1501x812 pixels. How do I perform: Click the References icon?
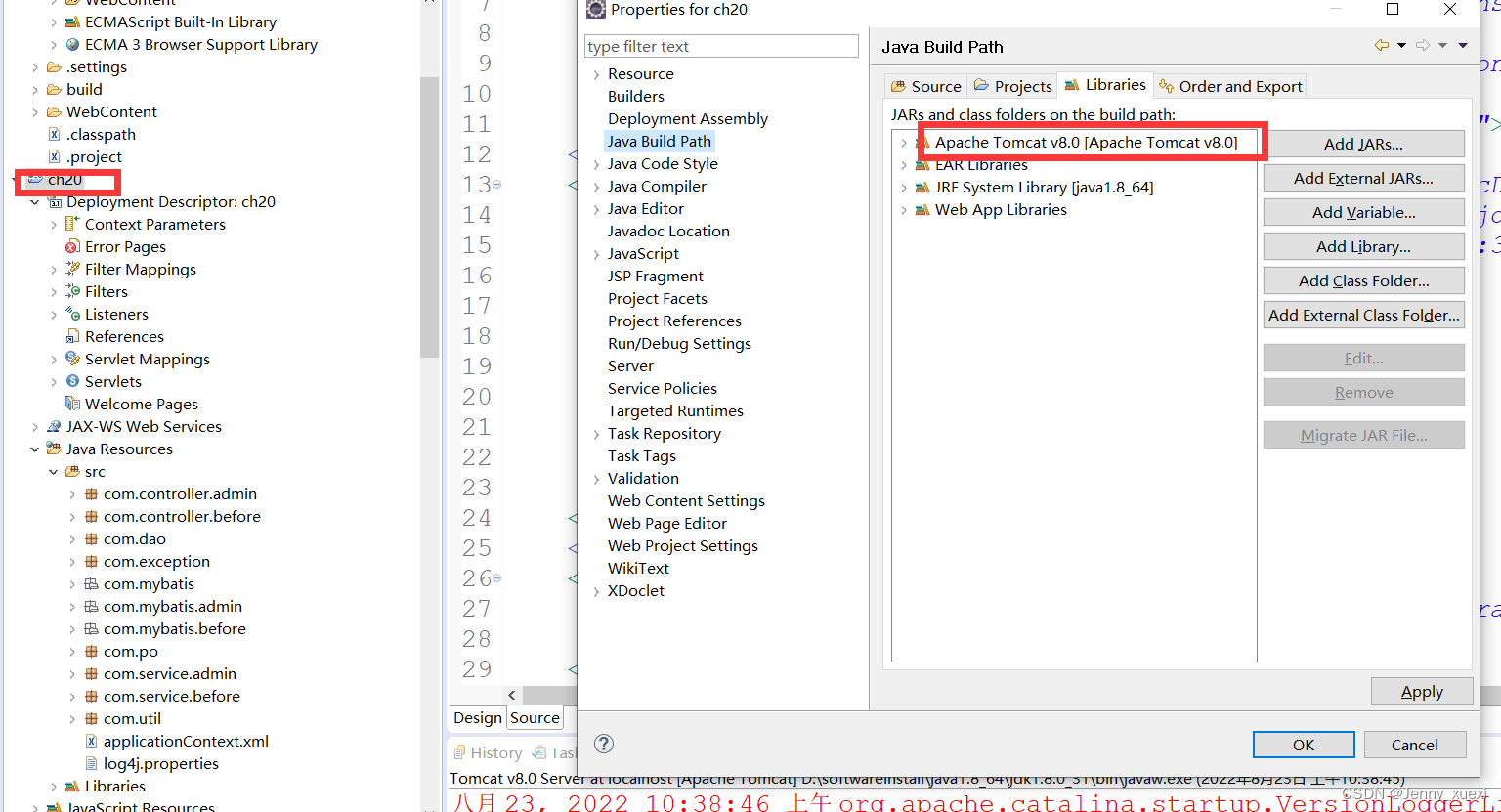tap(72, 337)
